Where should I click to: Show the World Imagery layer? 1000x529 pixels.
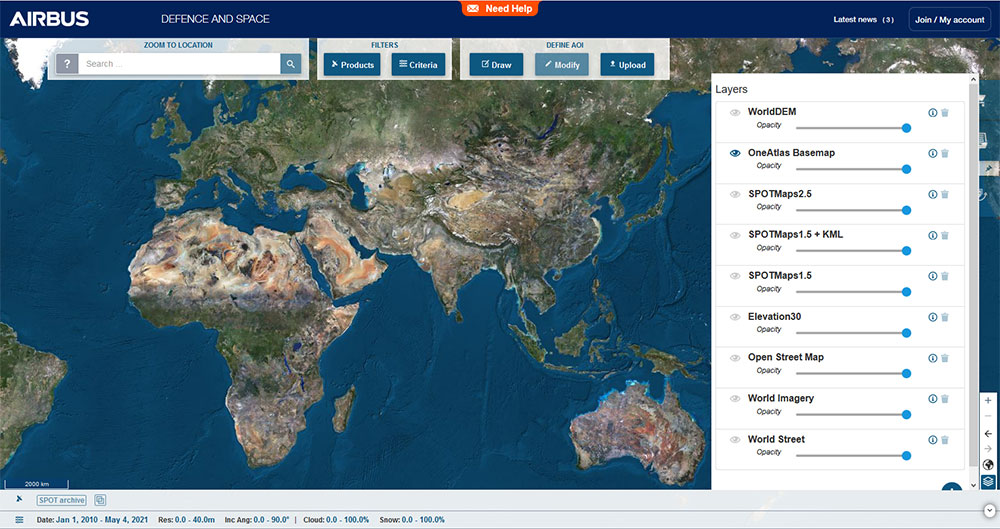click(735, 399)
